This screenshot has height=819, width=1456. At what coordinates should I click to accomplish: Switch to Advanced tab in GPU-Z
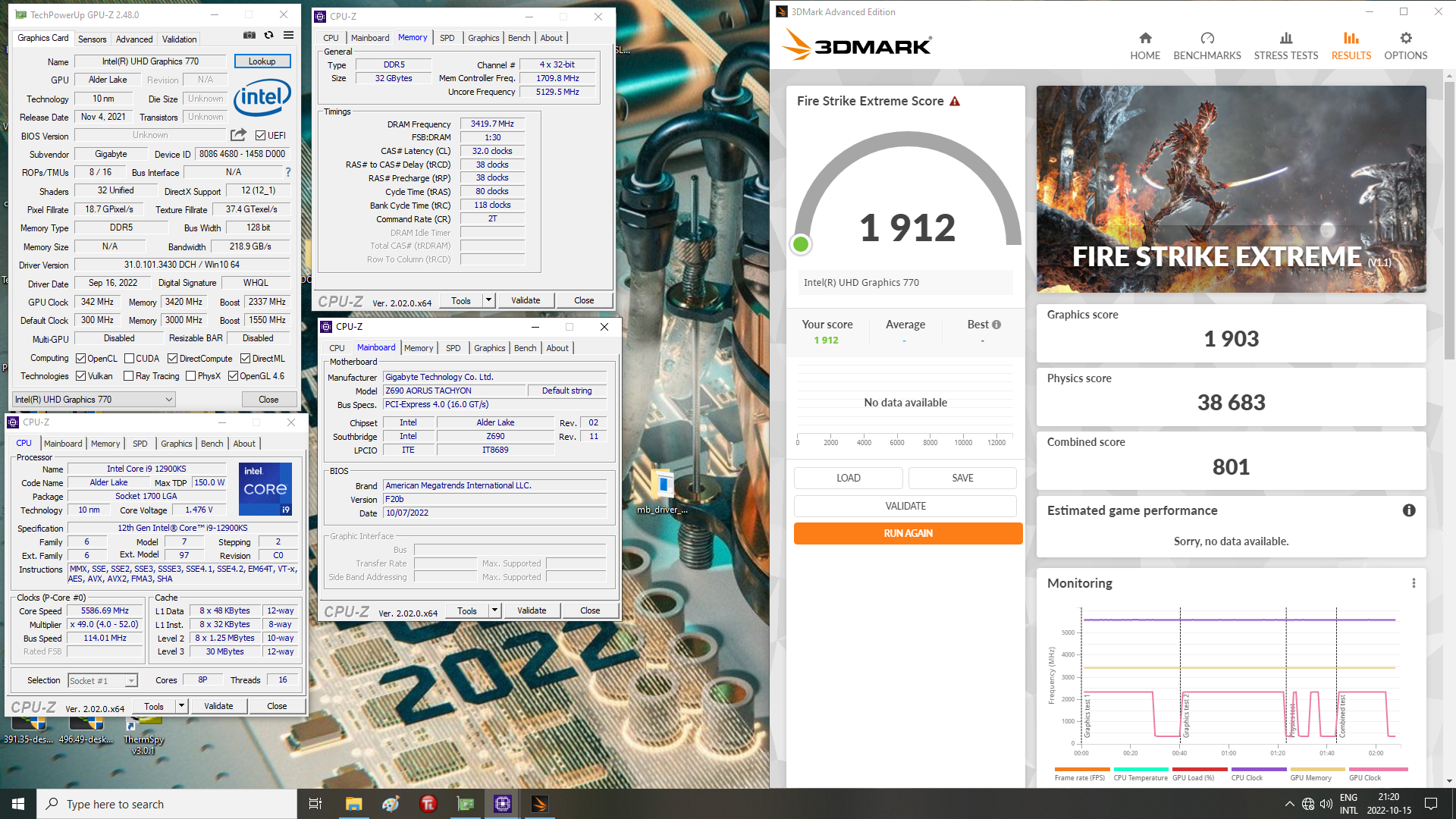click(x=134, y=39)
